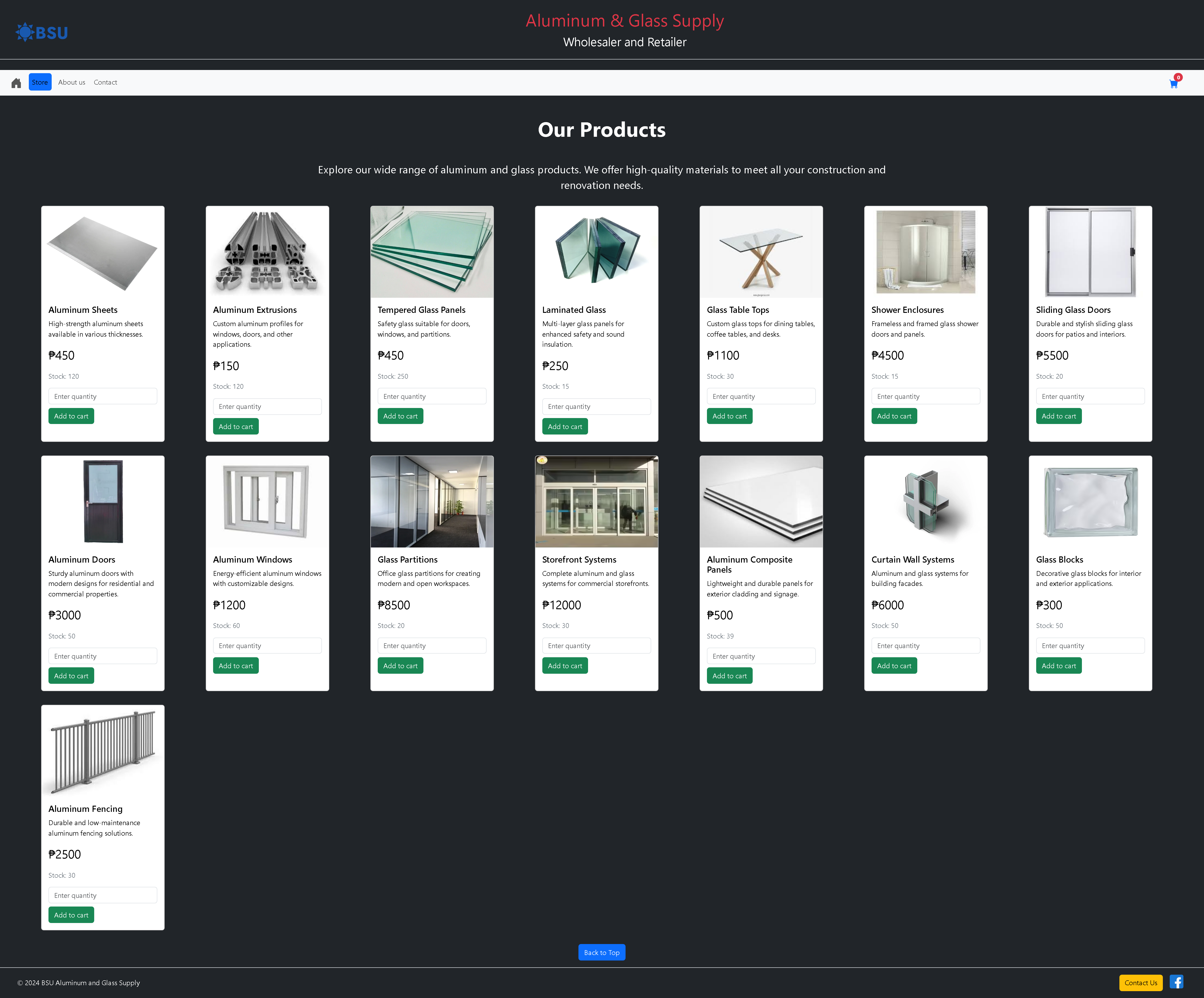
Task: Add Aluminum Windows to cart
Action: coord(236,665)
